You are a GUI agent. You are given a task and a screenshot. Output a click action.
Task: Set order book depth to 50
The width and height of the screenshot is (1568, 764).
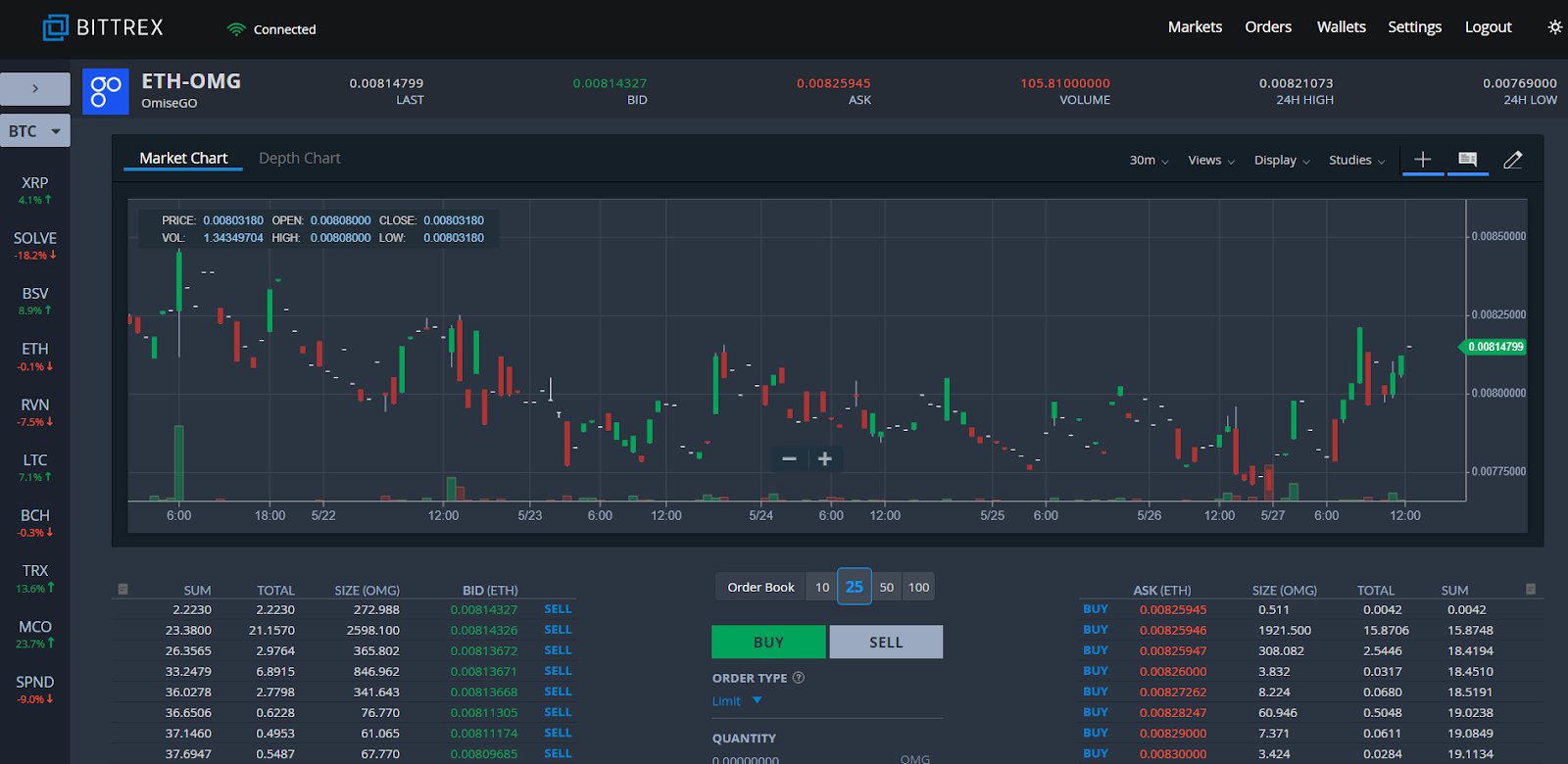(887, 588)
